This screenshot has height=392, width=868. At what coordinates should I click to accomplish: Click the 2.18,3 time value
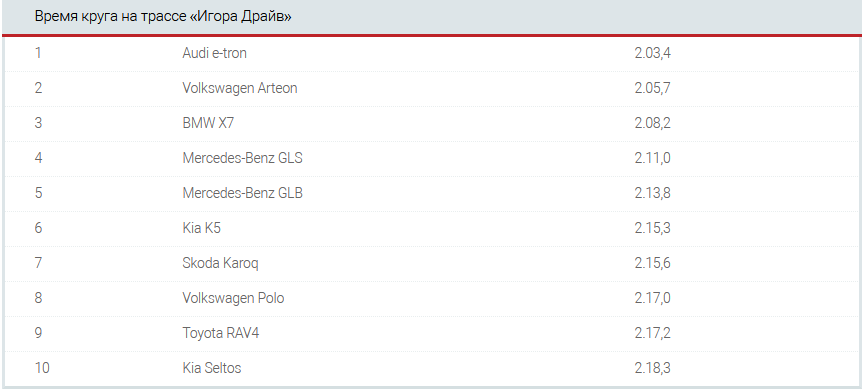653,368
